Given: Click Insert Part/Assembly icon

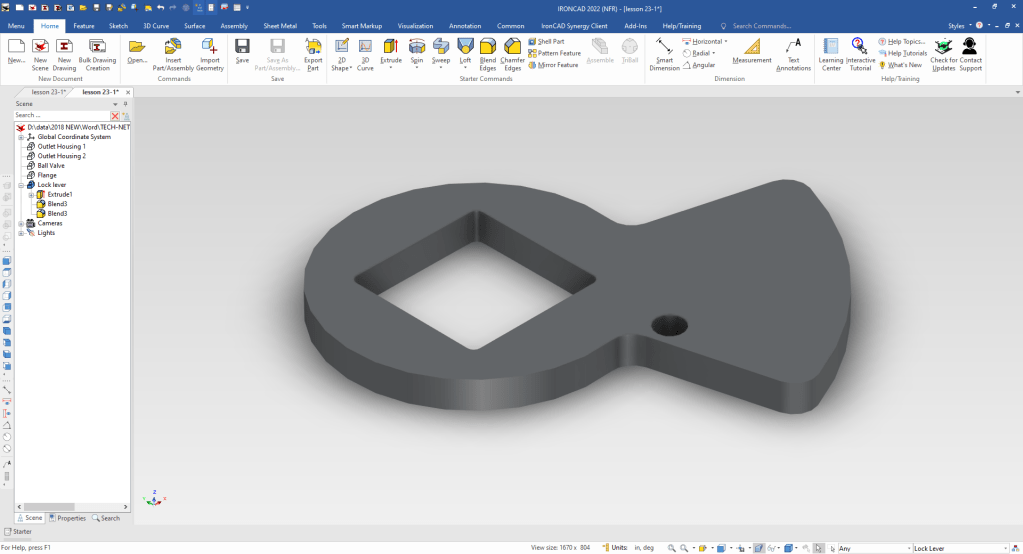Looking at the screenshot, I should [x=173, y=46].
